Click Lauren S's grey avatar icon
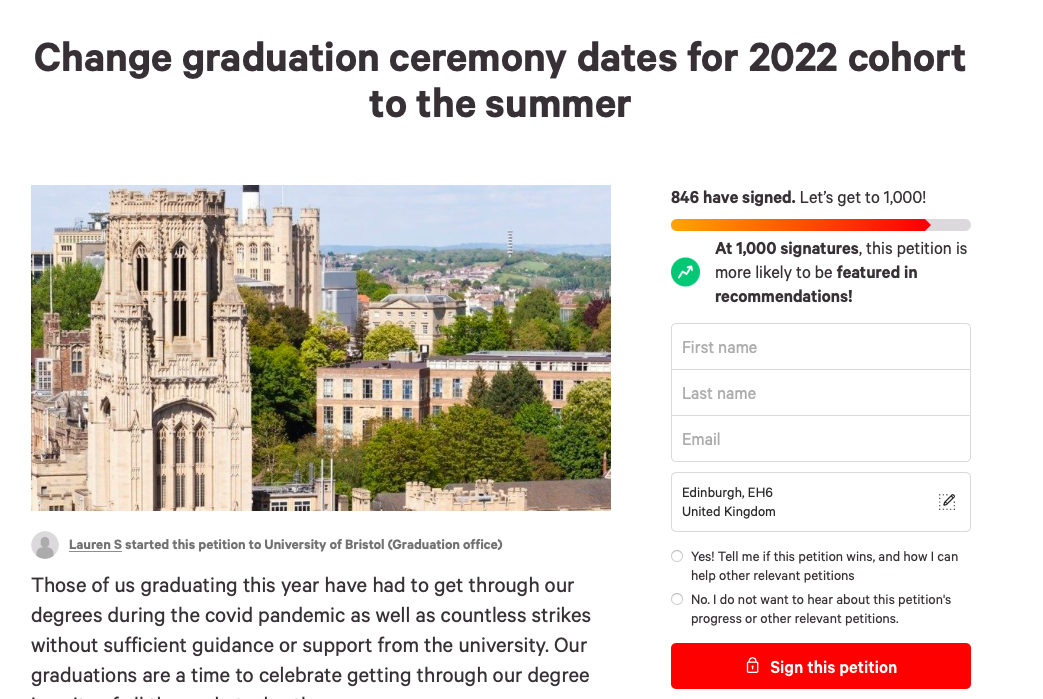 (45, 545)
